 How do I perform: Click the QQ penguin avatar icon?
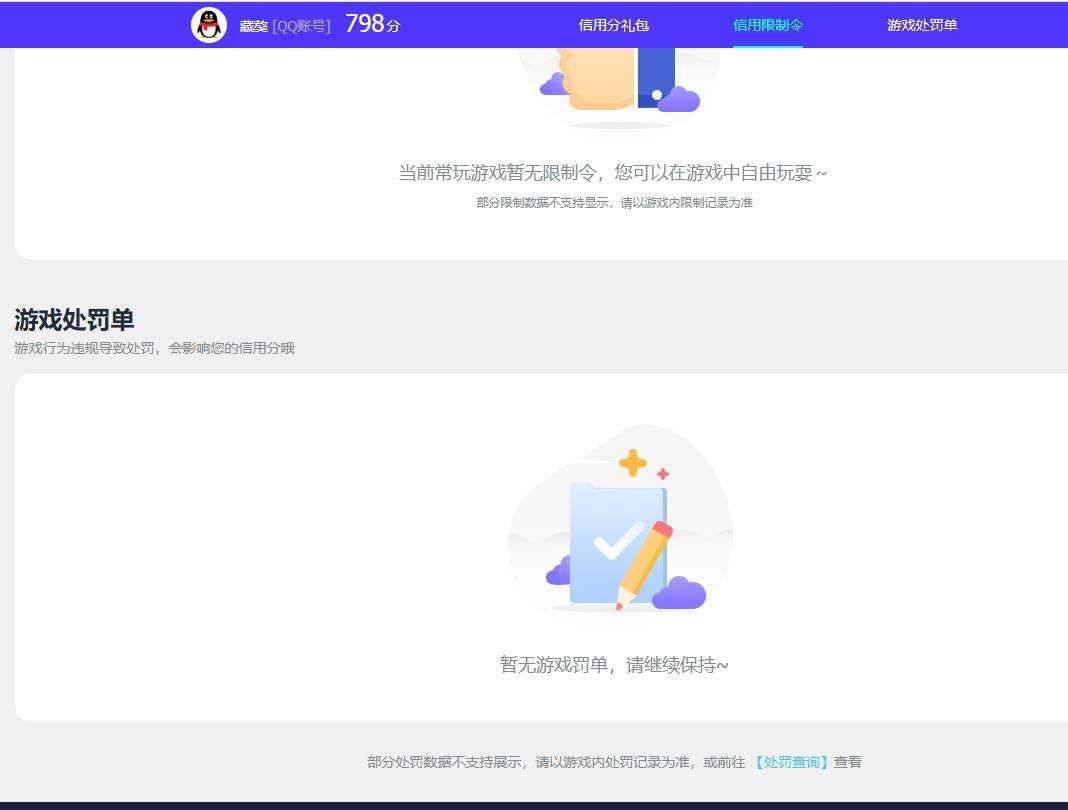(x=208, y=25)
